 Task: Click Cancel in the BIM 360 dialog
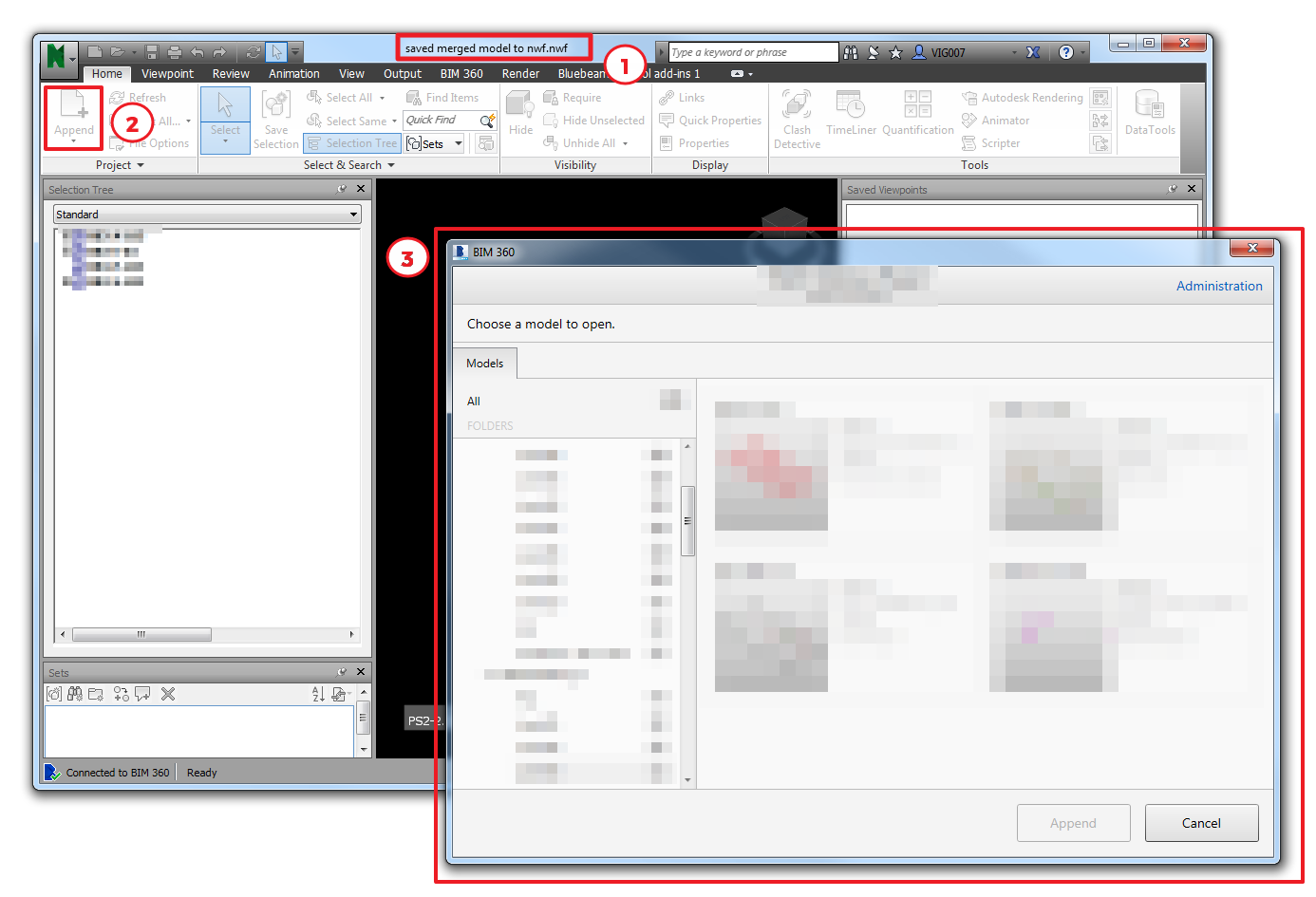[x=1201, y=823]
